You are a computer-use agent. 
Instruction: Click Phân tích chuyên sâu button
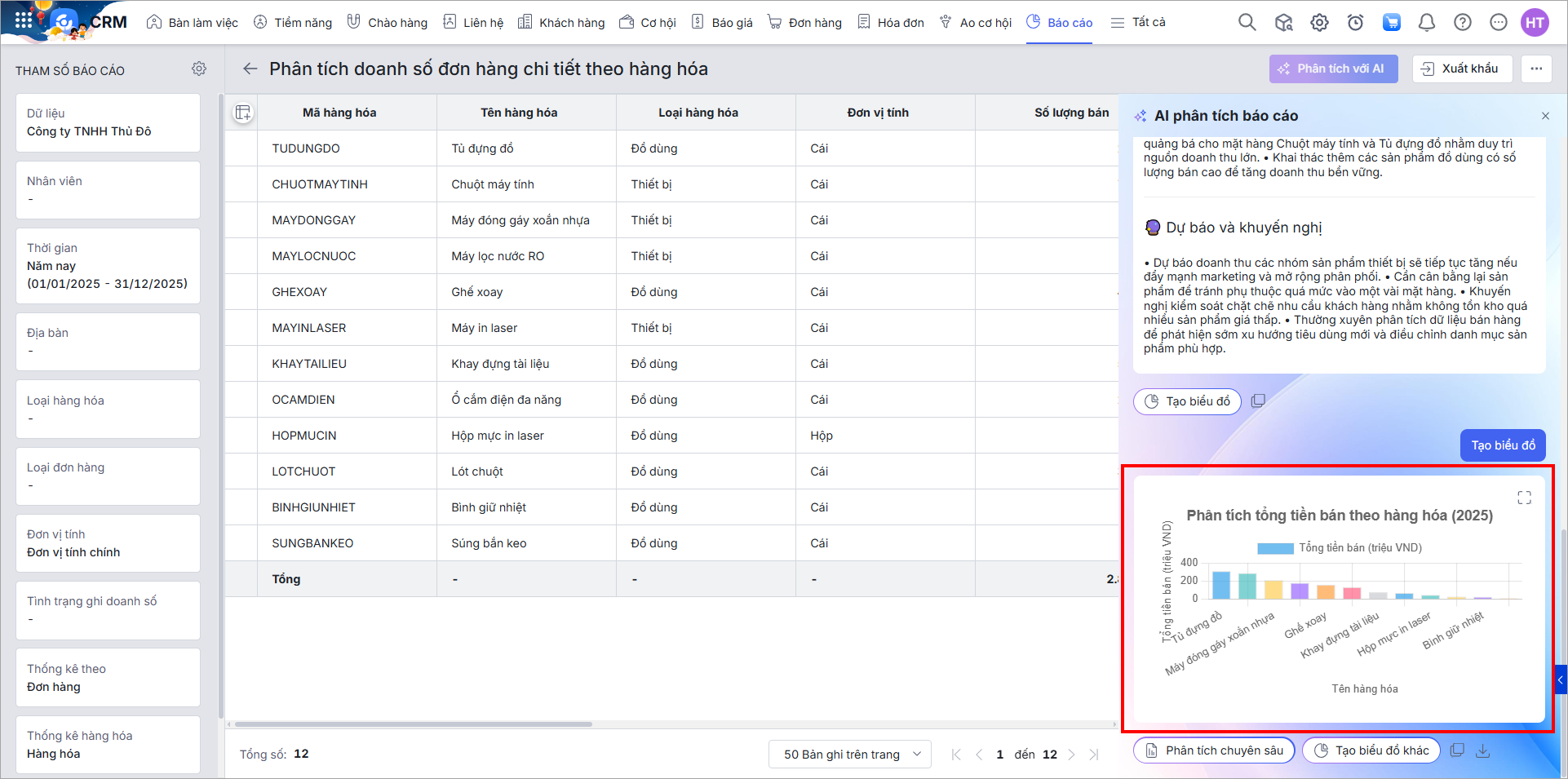point(1214,750)
